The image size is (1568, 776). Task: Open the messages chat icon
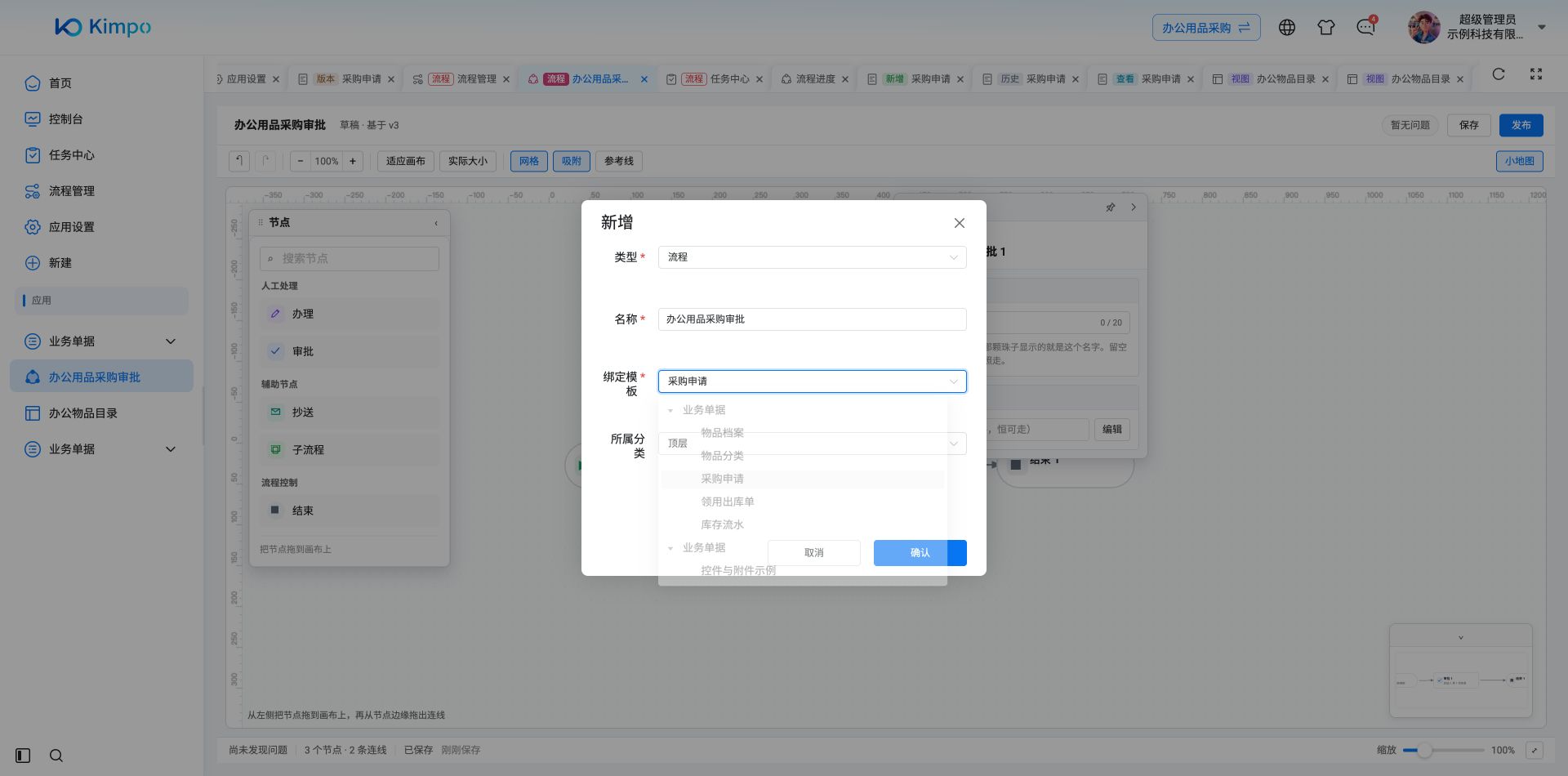(x=1365, y=28)
